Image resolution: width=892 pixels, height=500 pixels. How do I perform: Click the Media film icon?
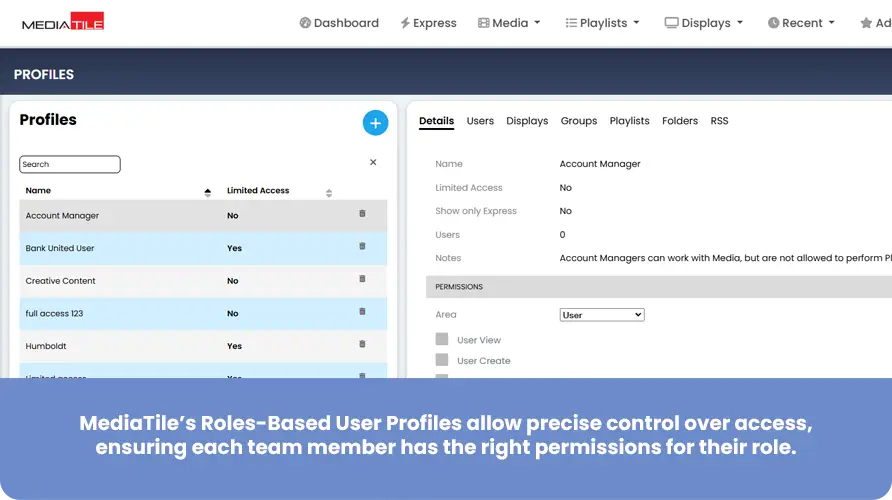[484, 23]
